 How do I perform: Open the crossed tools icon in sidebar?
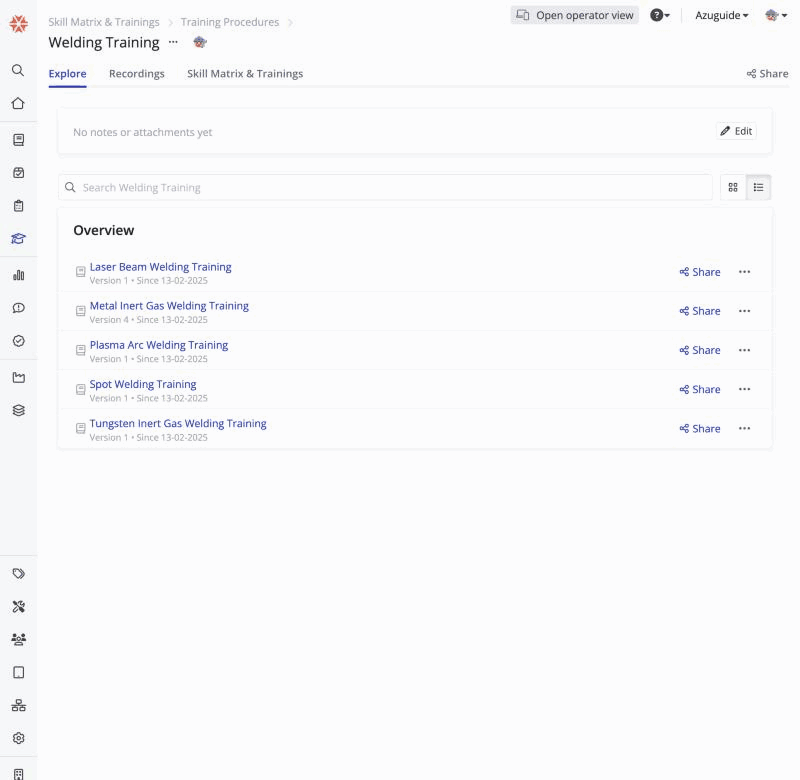click(x=18, y=607)
